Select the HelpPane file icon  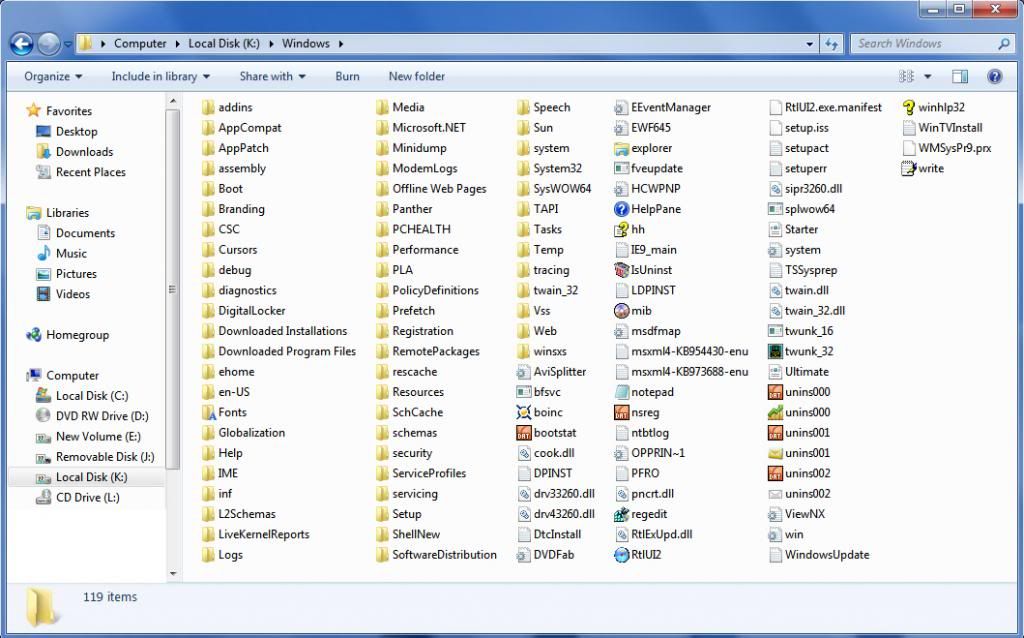pos(621,209)
